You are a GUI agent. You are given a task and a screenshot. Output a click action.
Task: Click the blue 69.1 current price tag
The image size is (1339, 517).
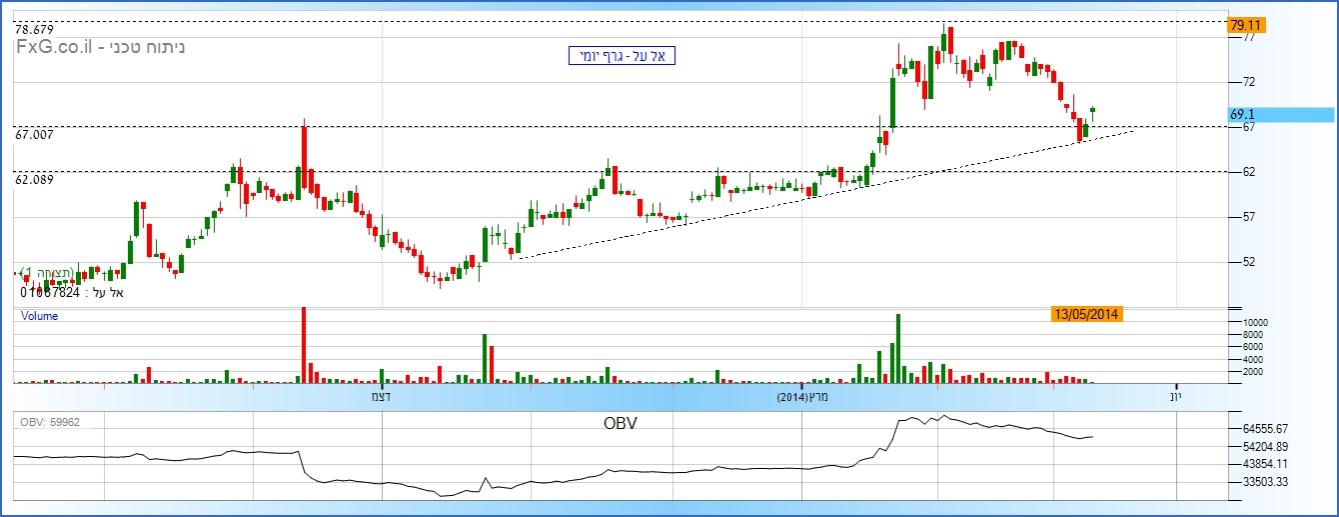click(1243, 115)
